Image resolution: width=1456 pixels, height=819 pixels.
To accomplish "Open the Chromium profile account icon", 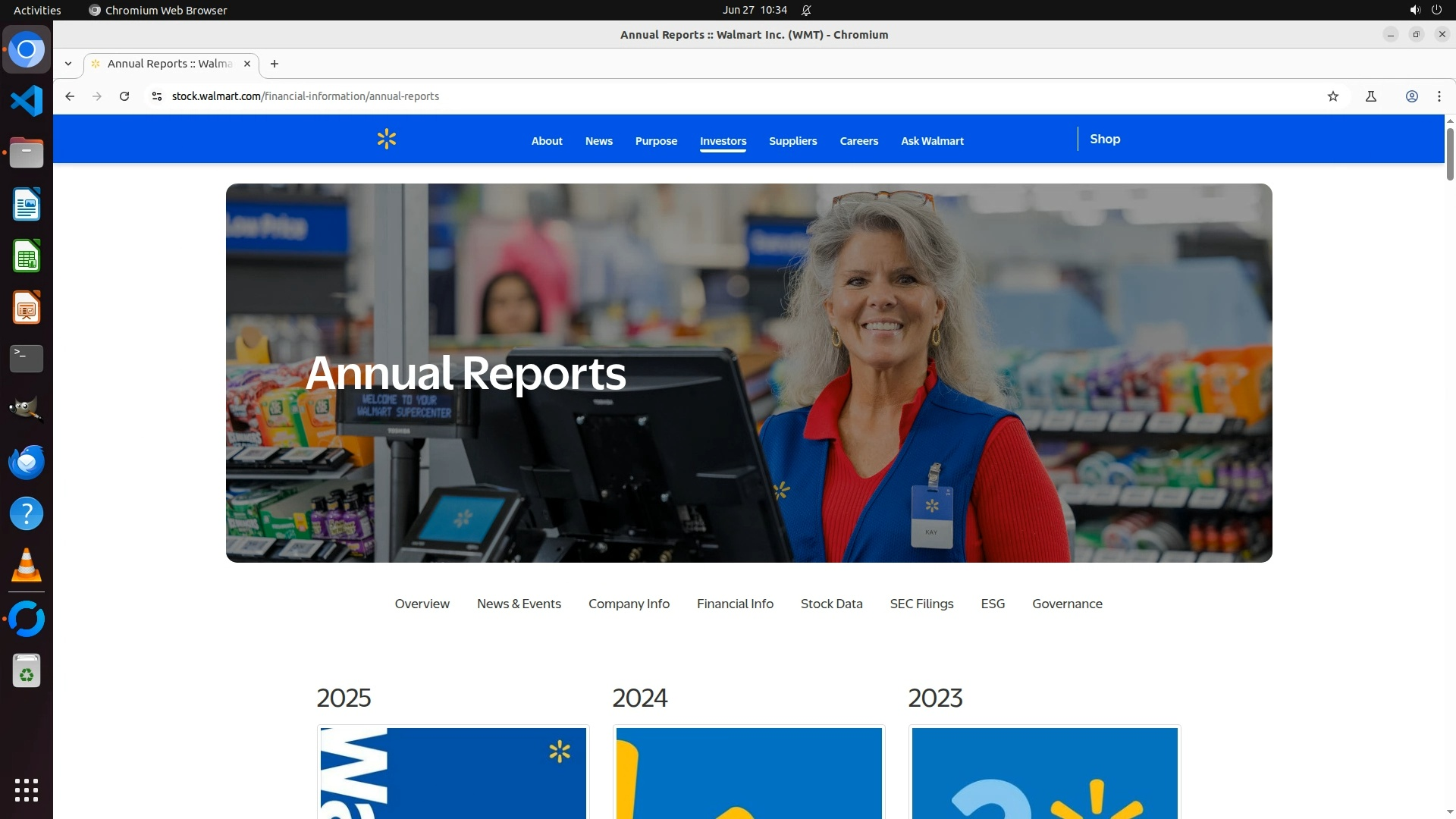I will coord(1412,96).
